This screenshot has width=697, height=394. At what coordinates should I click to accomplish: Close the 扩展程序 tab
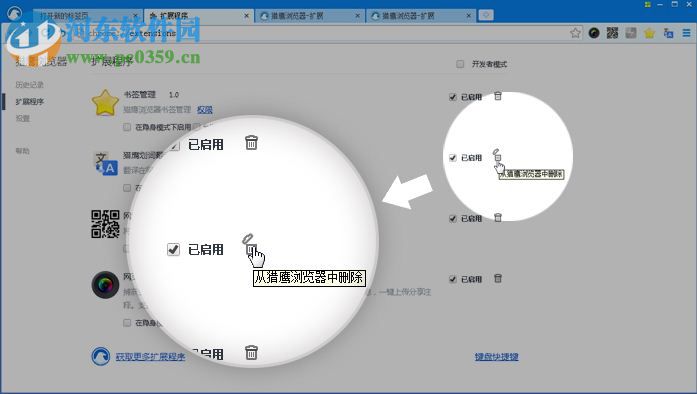click(246, 16)
